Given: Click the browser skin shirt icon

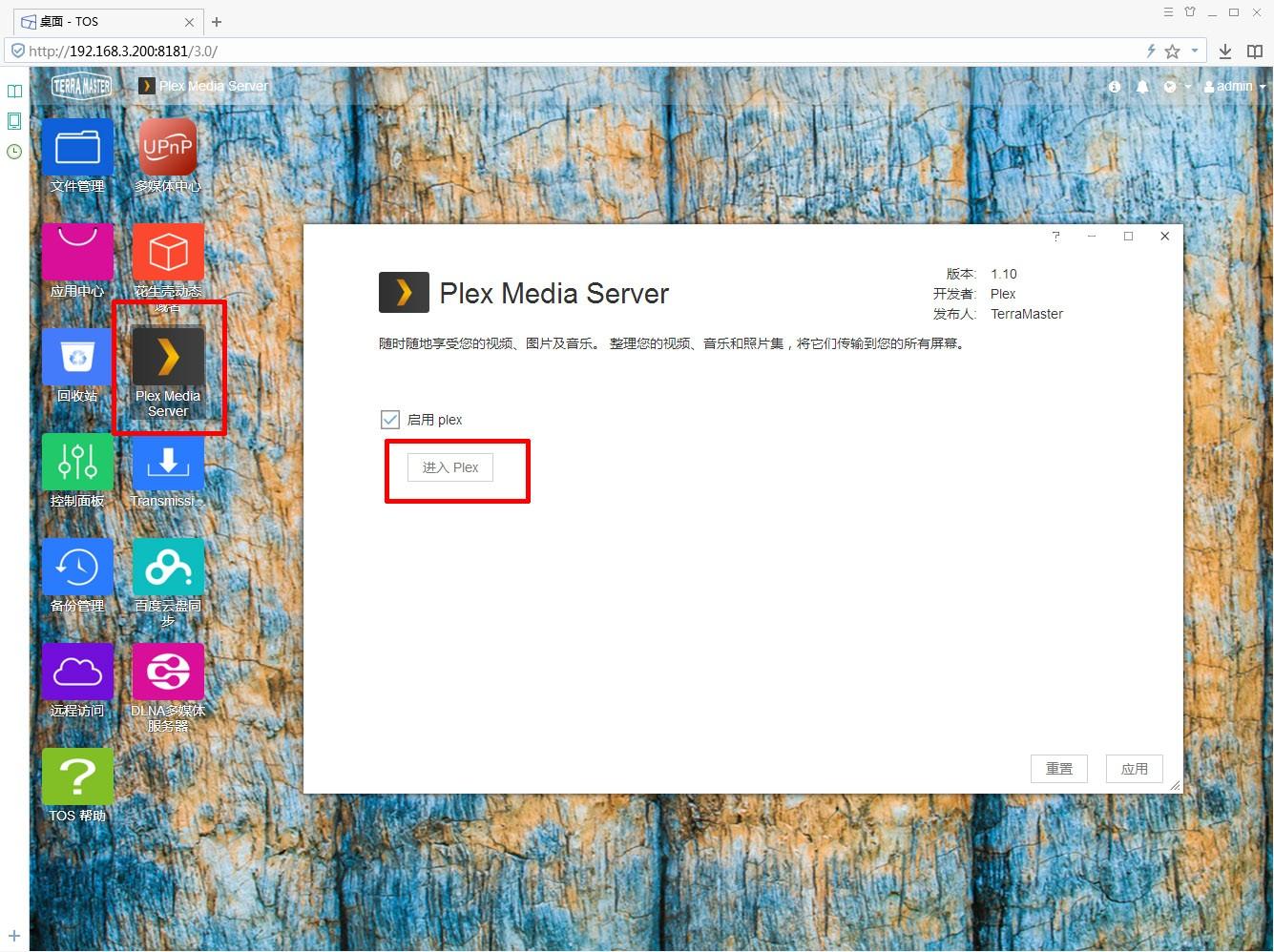Looking at the screenshot, I should 1190,12.
